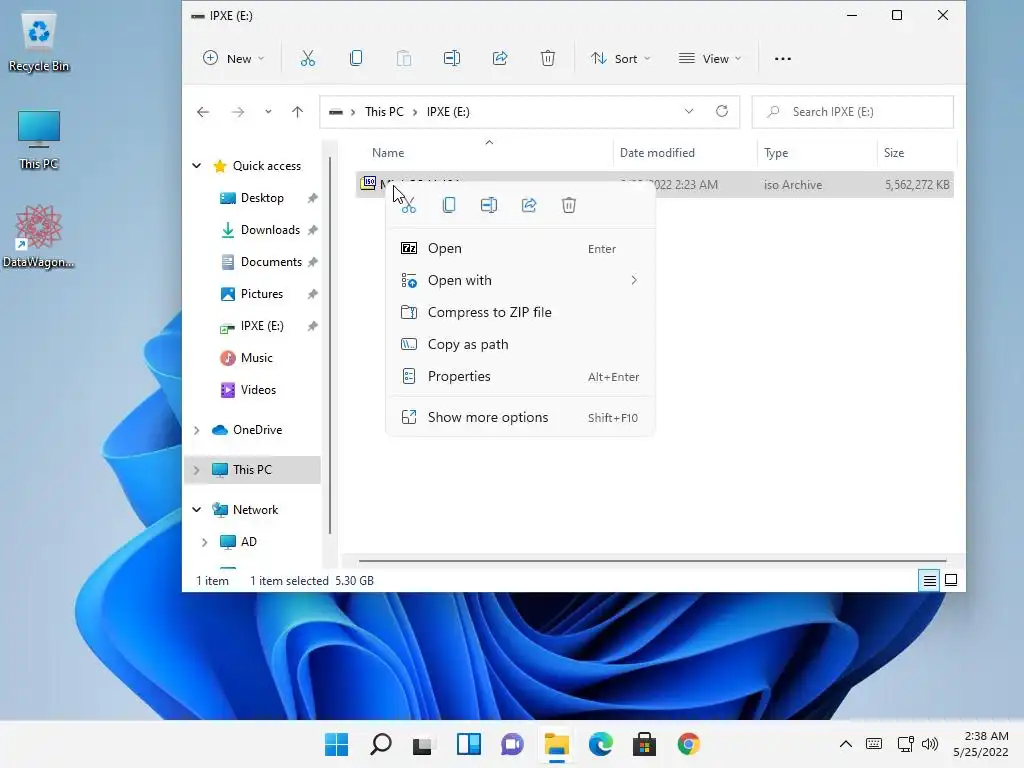Select the DataWagon desktop shortcut
The height and width of the screenshot is (768, 1024).
39,236
